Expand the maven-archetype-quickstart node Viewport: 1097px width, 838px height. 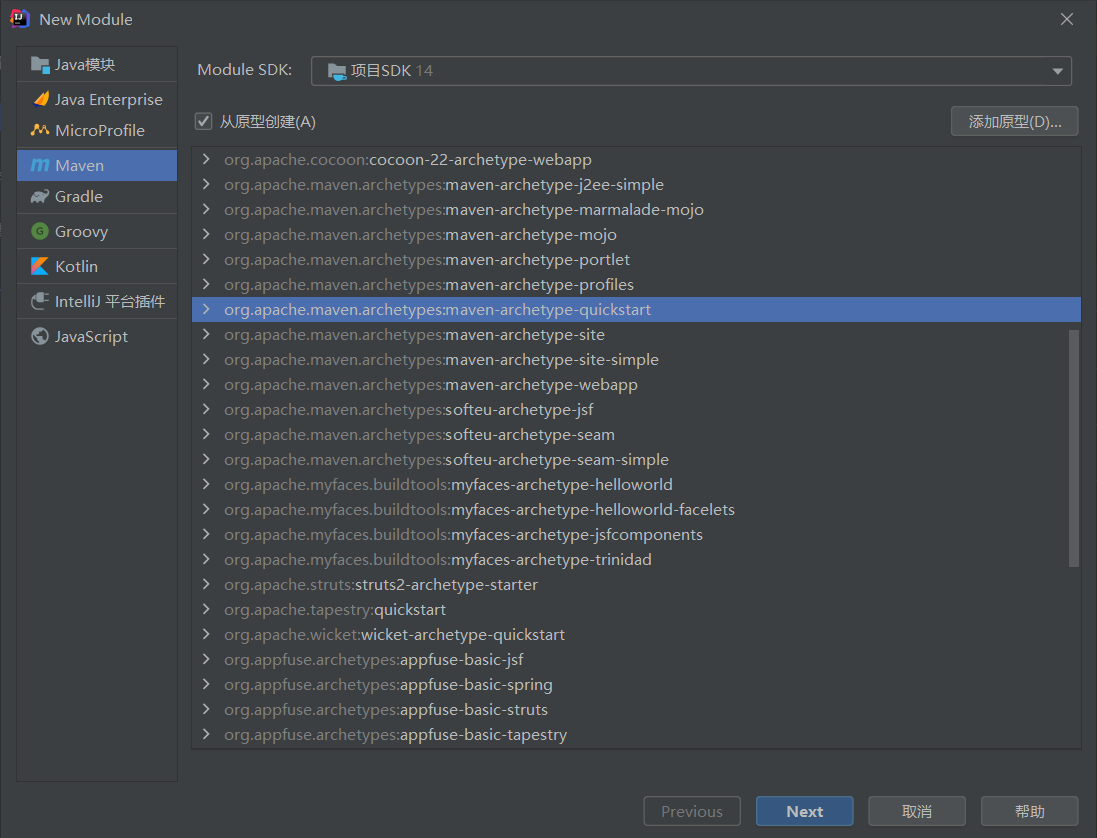pyautogui.click(x=206, y=310)
